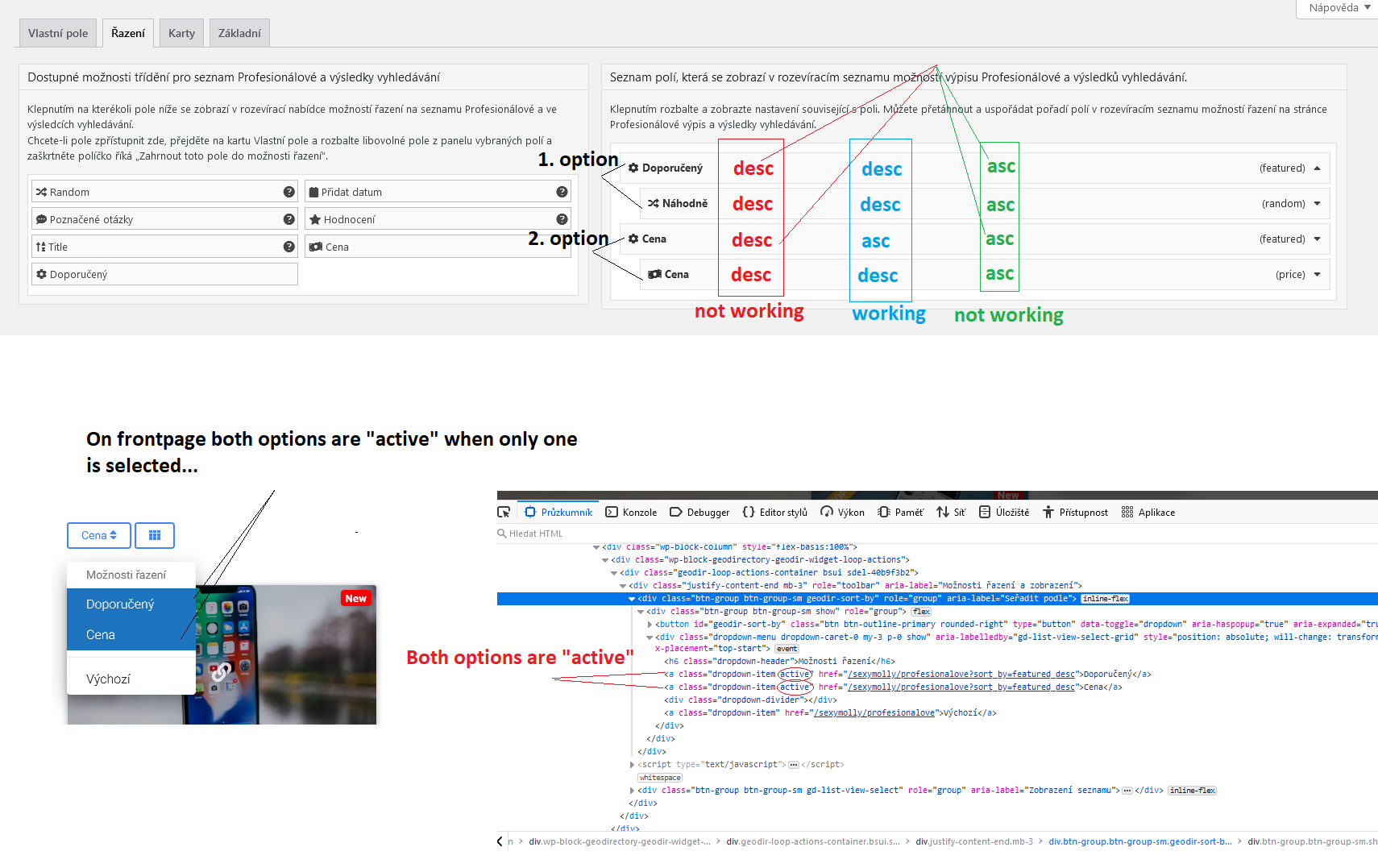The width and height of the screenshot is (1378, 868).
Task: Select the div.justify-content-end.mb-3 breadcrumb
Action: point(974,841)
